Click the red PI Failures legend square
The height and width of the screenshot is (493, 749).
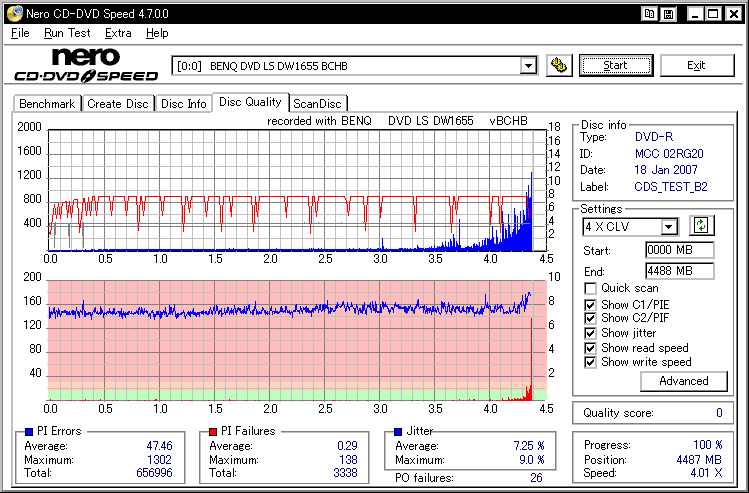(x=212, y=431)
